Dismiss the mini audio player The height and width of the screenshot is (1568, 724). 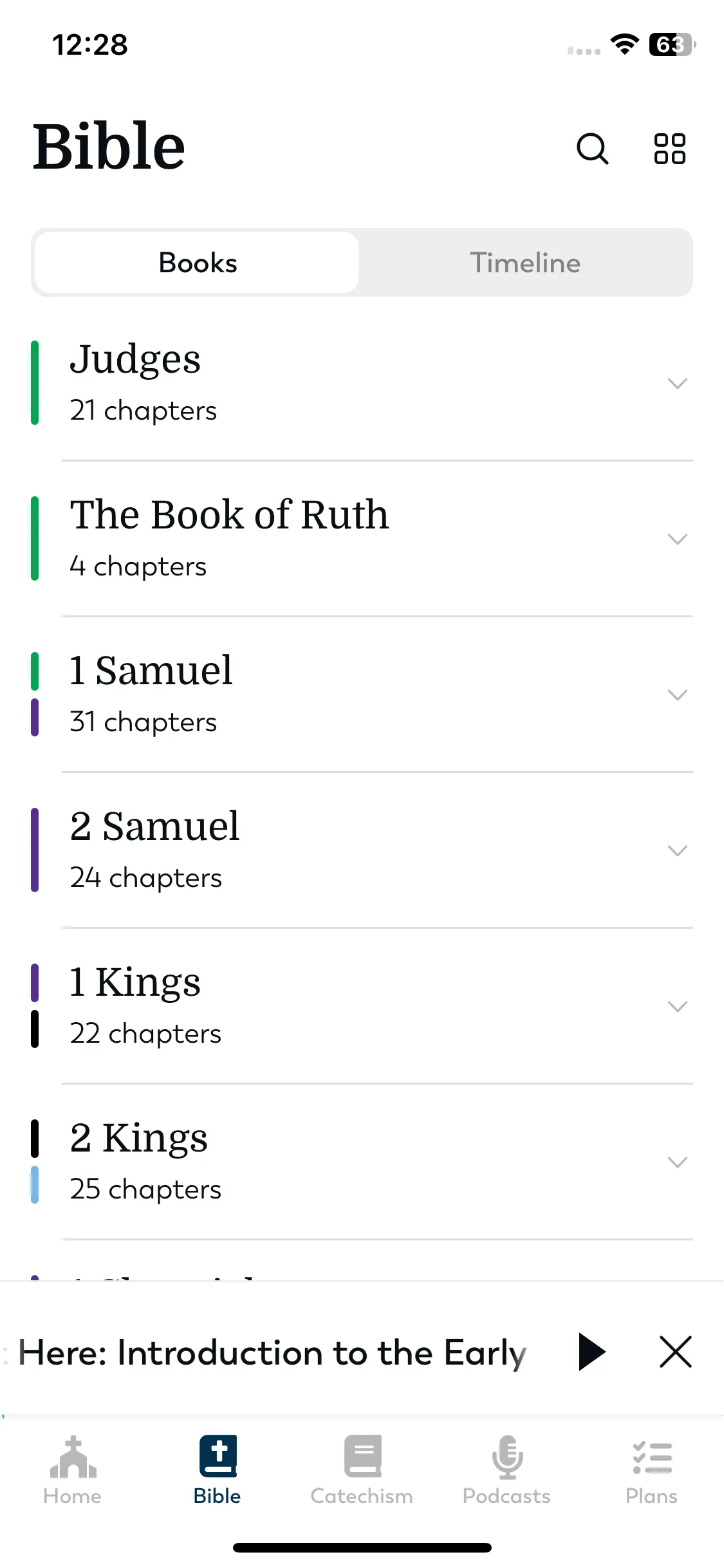[676, 1351]
